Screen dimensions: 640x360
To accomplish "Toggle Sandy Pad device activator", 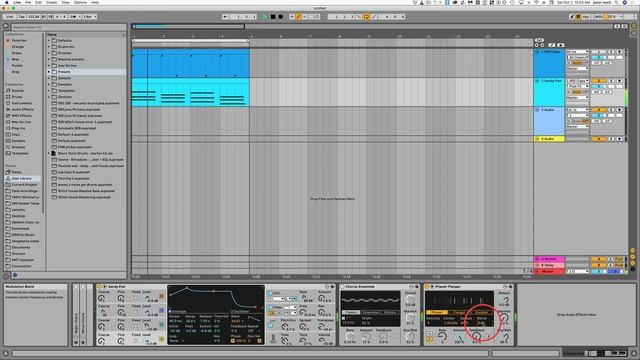I will click(x=99, y=287).
